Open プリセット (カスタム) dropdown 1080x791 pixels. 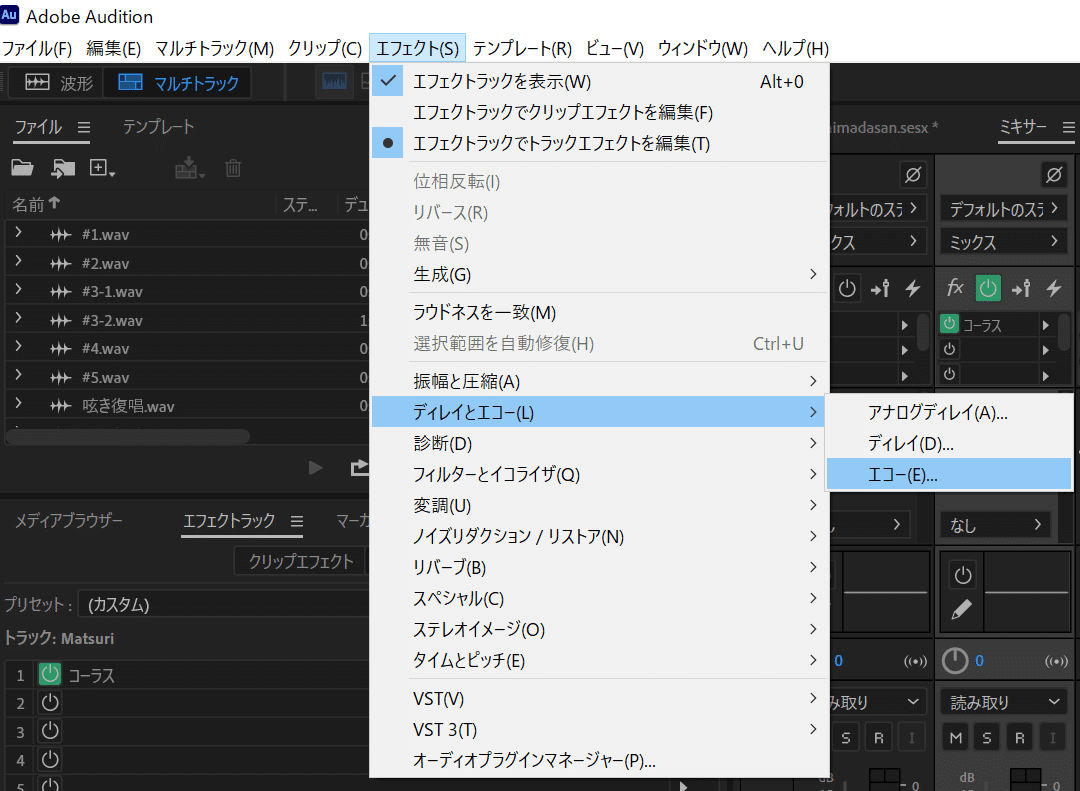coord(225,604)
